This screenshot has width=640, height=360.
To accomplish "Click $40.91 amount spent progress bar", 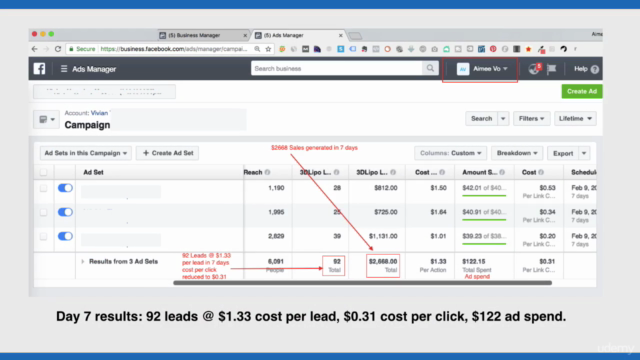I will (x=484, y=220).
